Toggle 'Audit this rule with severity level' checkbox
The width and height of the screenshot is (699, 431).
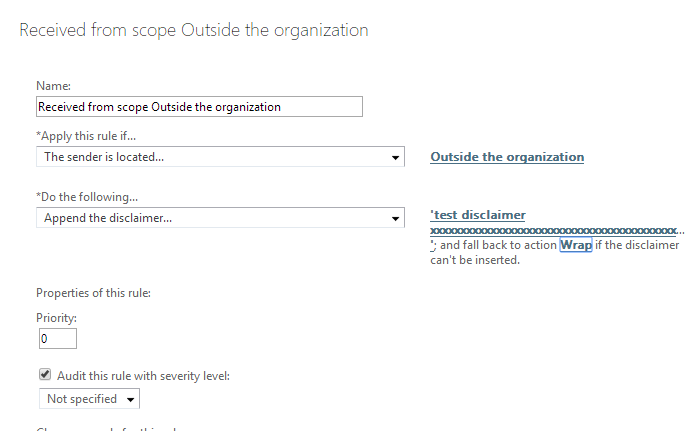[45, 374]
